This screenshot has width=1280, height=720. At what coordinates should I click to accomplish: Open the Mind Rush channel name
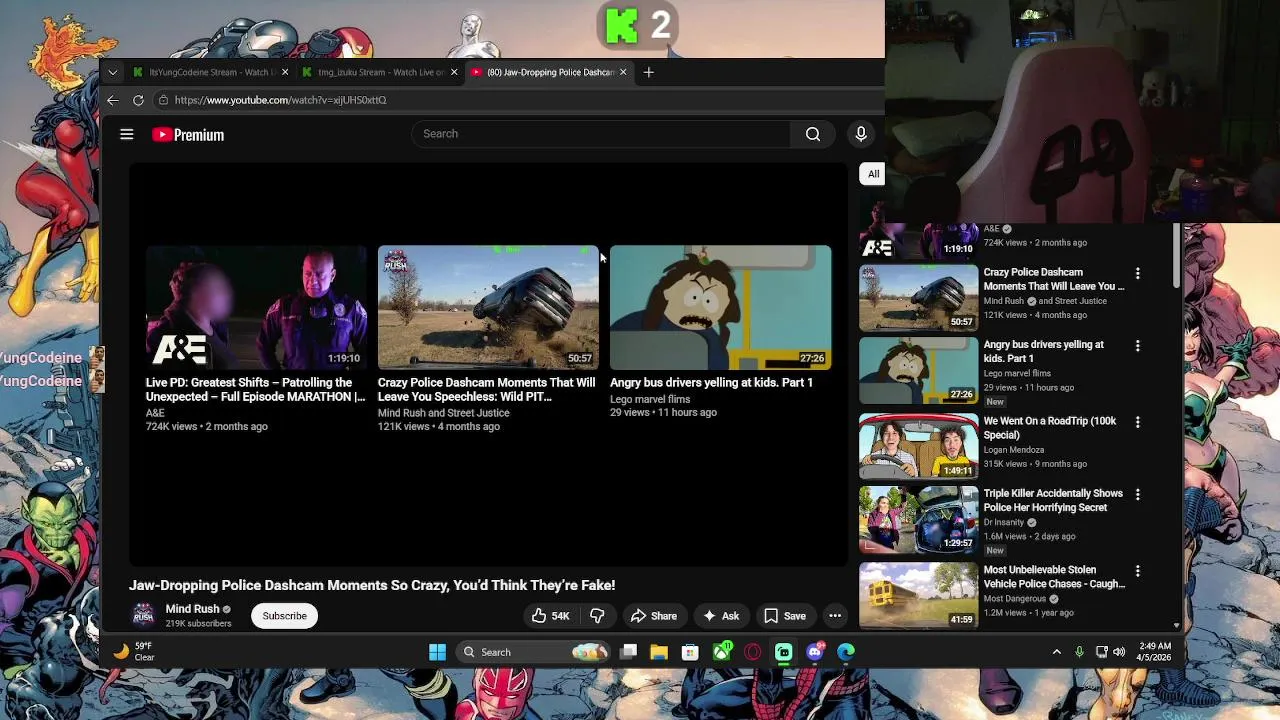click(x=192, y=609)
